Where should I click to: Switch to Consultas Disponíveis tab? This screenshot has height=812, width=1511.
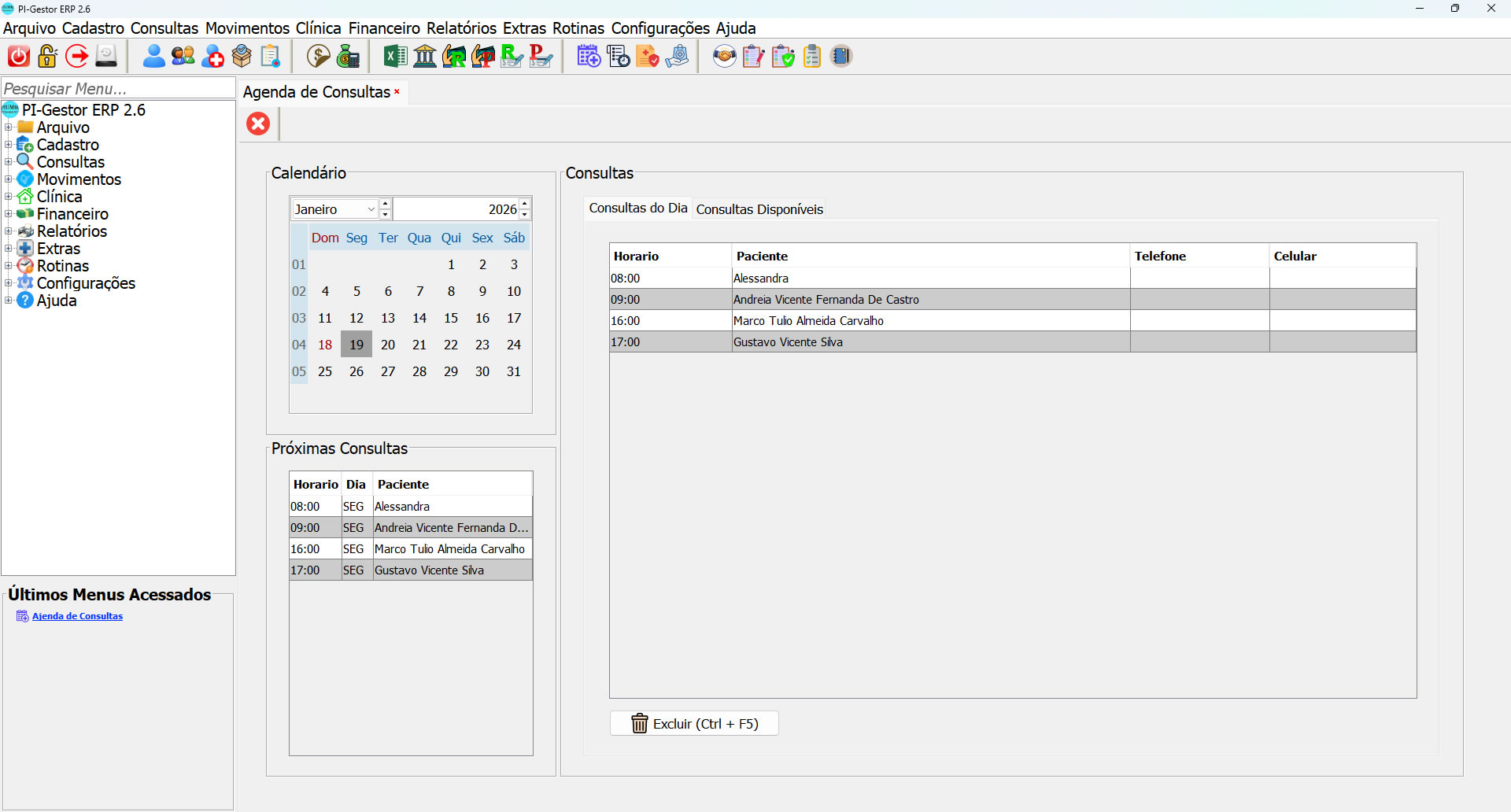pyautogui.click(x=759, y=209)
